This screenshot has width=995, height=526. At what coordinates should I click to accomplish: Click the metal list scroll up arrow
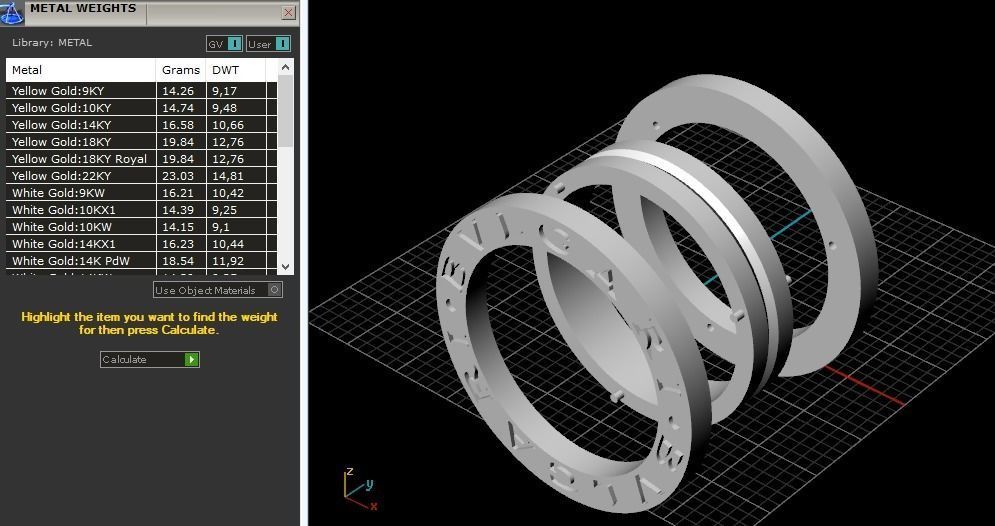click(286, 66)
